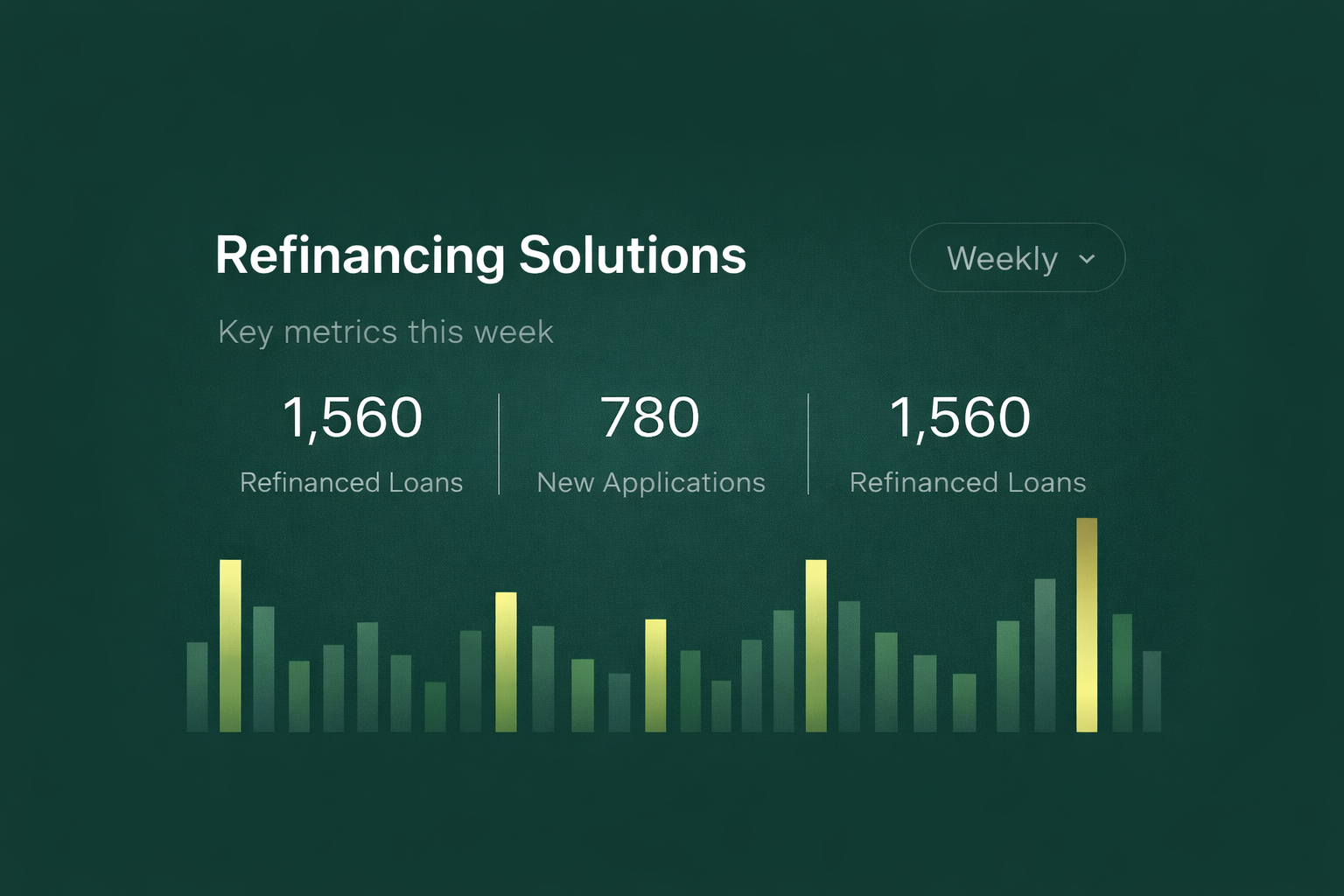Click the 780 New Applications value
This screenshot has height=896, width=1344.
pyautogui.click(x=650, y=417)
